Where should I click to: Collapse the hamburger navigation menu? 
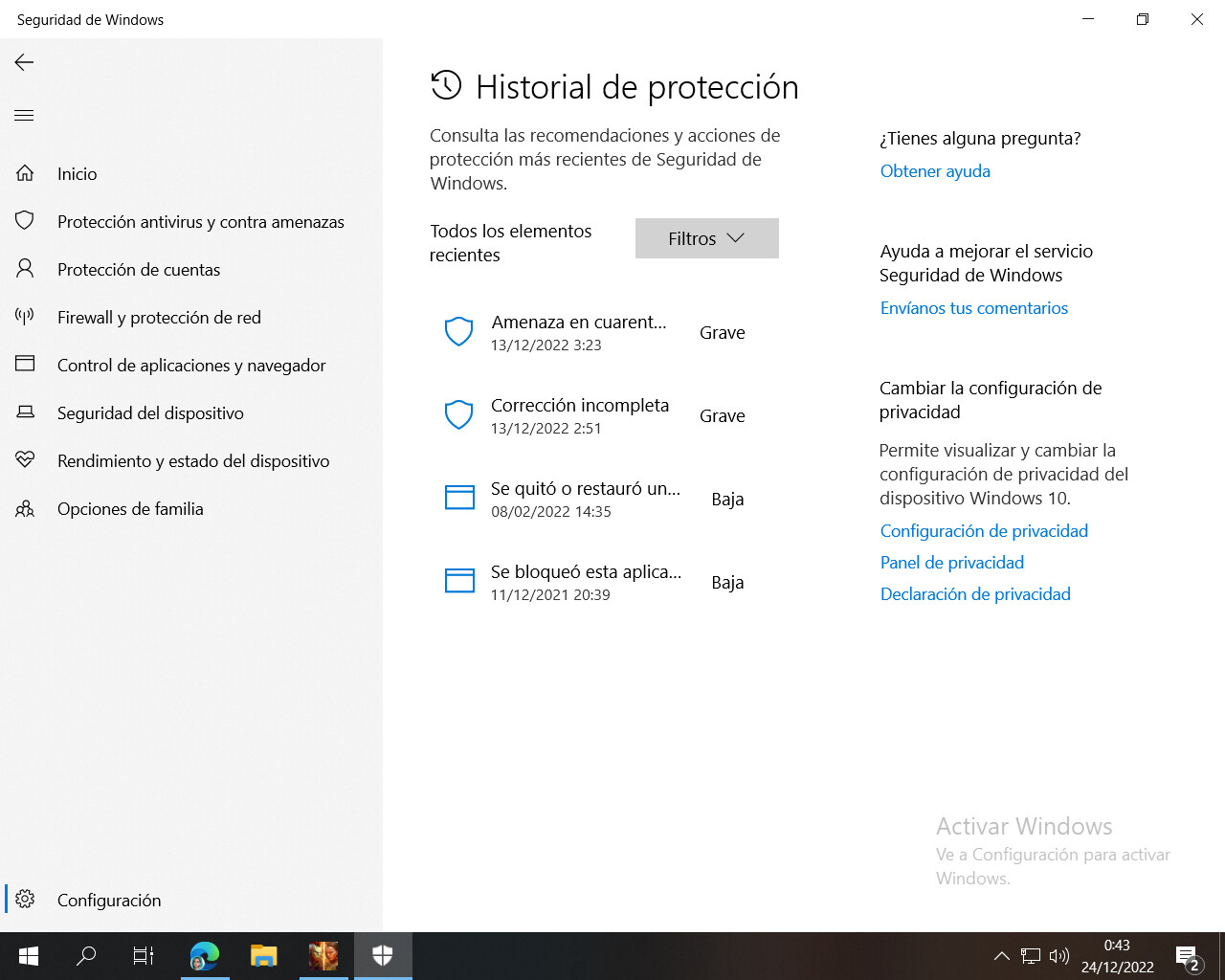24,116
